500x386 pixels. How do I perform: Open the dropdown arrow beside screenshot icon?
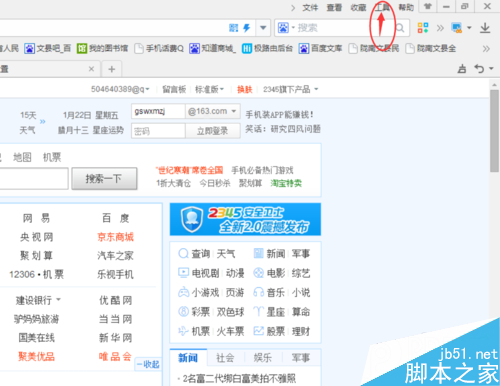(x=469, y=28)
